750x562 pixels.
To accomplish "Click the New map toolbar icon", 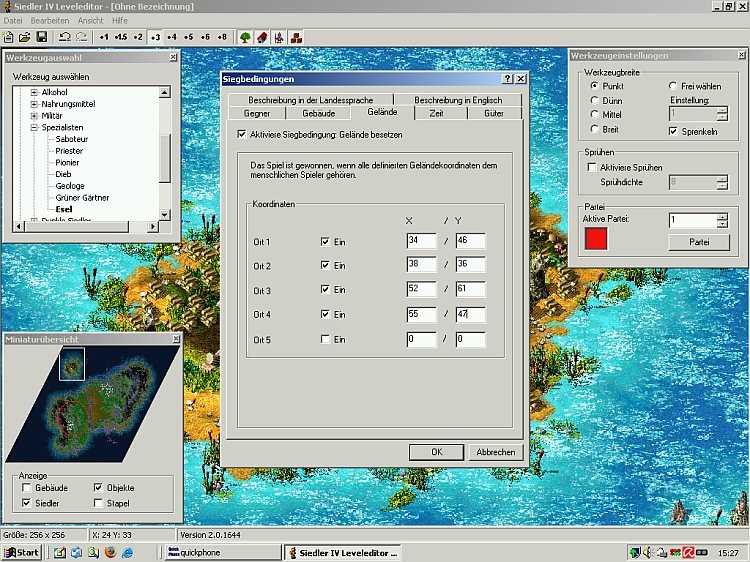I will click(x=9, y=37).
